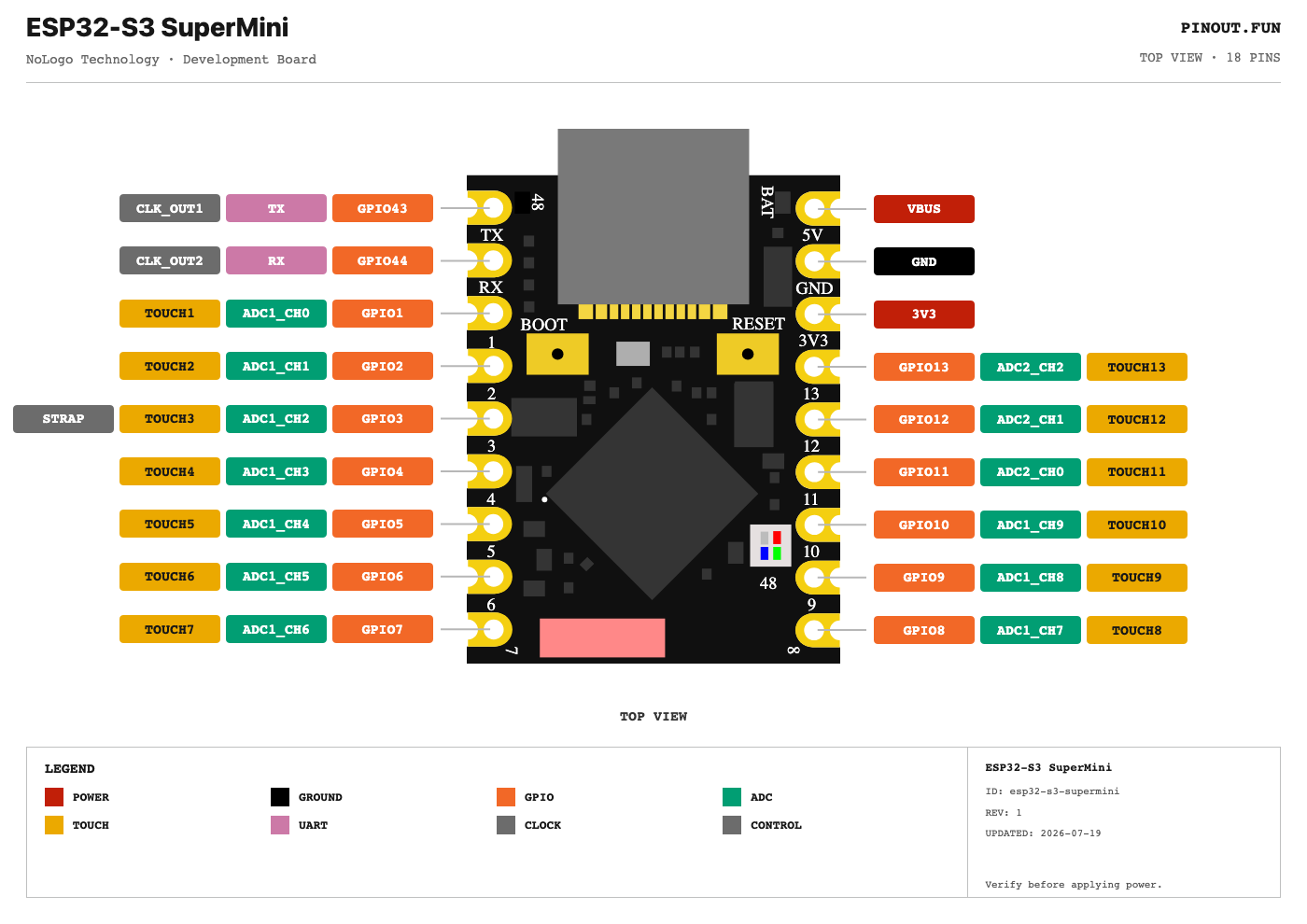The image size is (1307, 924).
Task: Click the yellow TOUCH legend swatch
Action: (54, 825)
